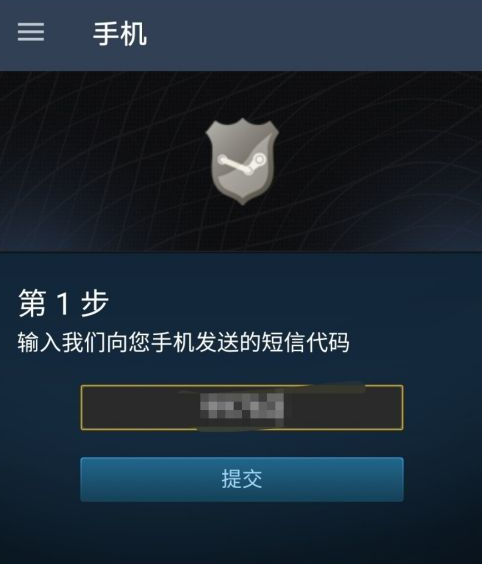
Task: Select the 手机 page title
Action: pos(120,33)
